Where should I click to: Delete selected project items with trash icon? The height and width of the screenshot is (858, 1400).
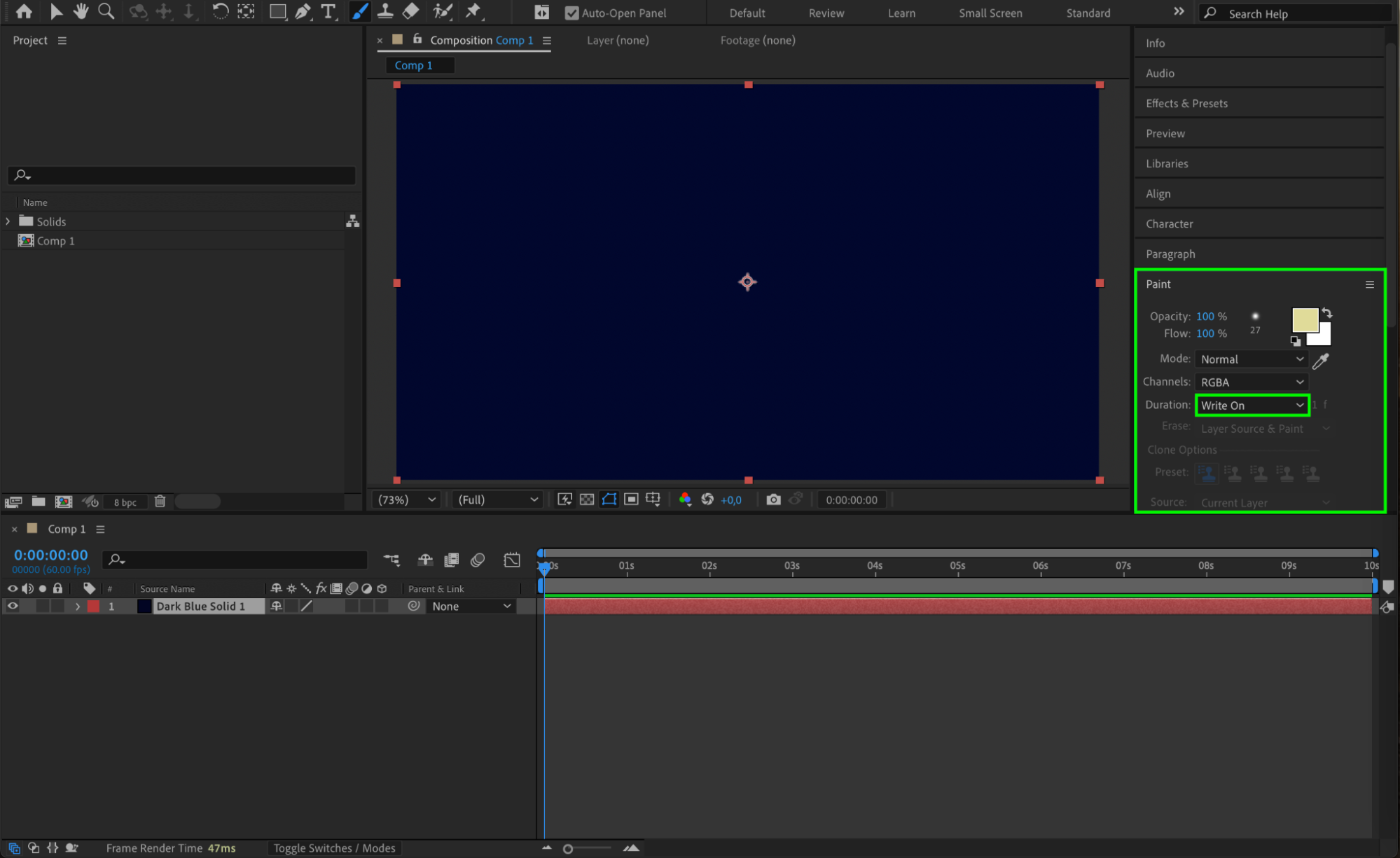(x=160, y=501)
